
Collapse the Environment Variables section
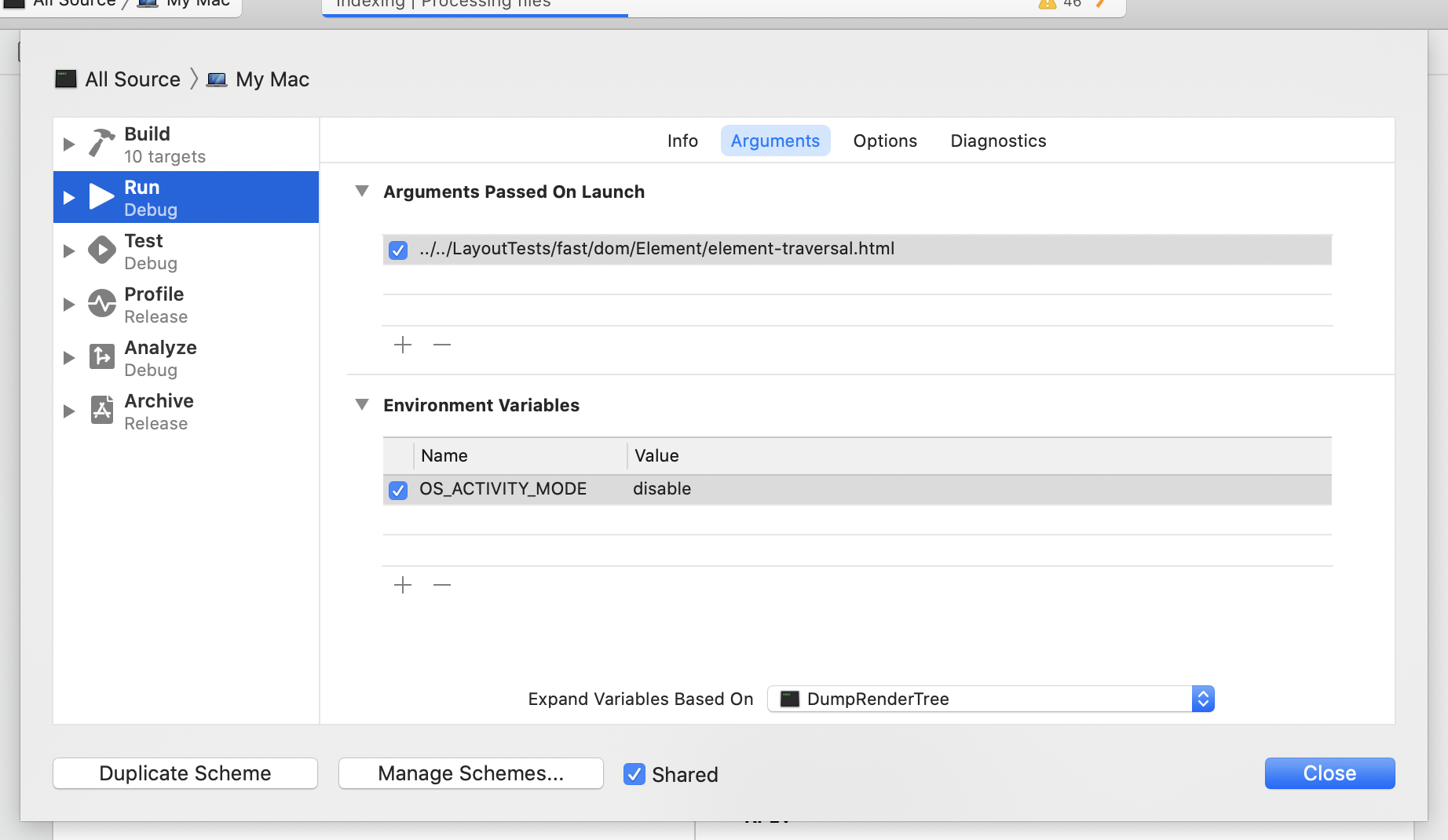point(362,405)
